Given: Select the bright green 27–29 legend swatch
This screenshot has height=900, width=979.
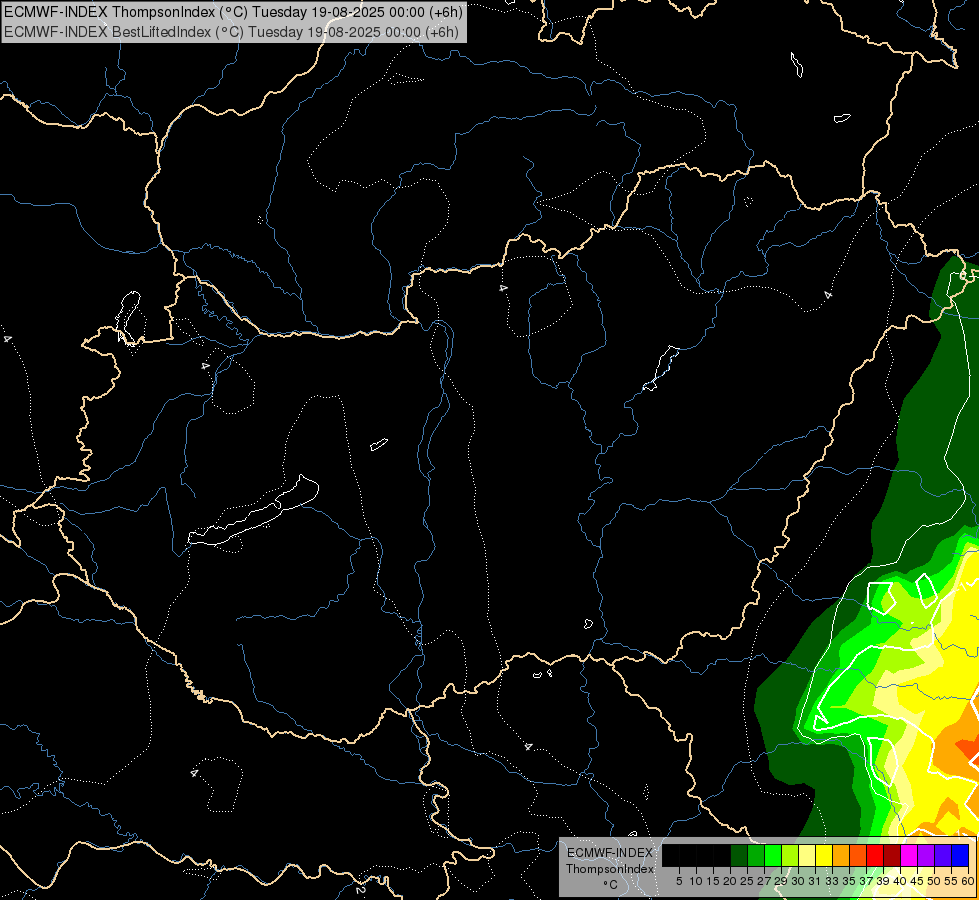Looking at the screenshot, I should click(773, 856).
